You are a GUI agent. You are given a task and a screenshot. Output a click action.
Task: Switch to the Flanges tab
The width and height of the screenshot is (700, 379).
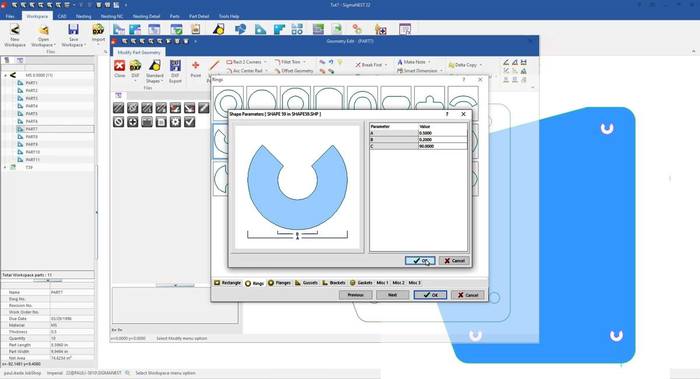(279, 283)
